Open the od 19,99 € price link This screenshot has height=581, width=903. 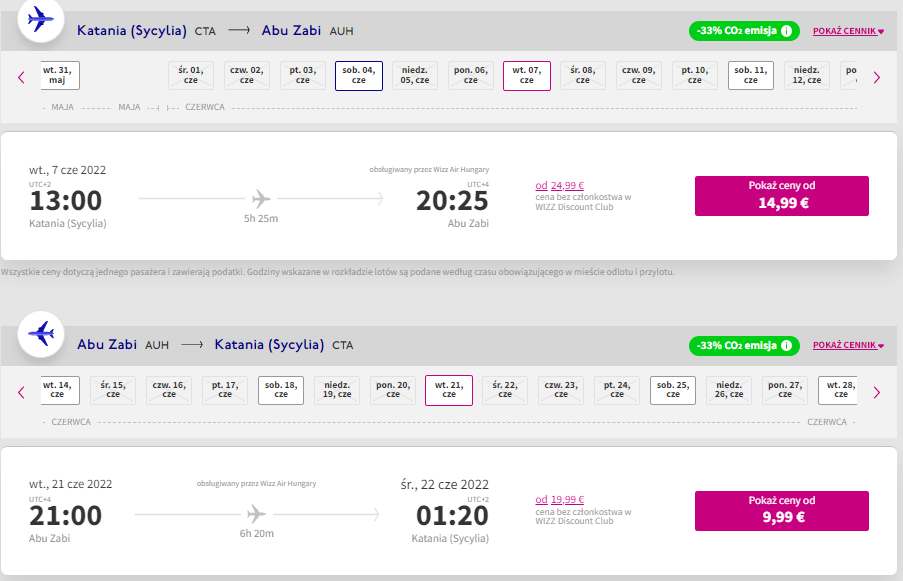(560, 500)
